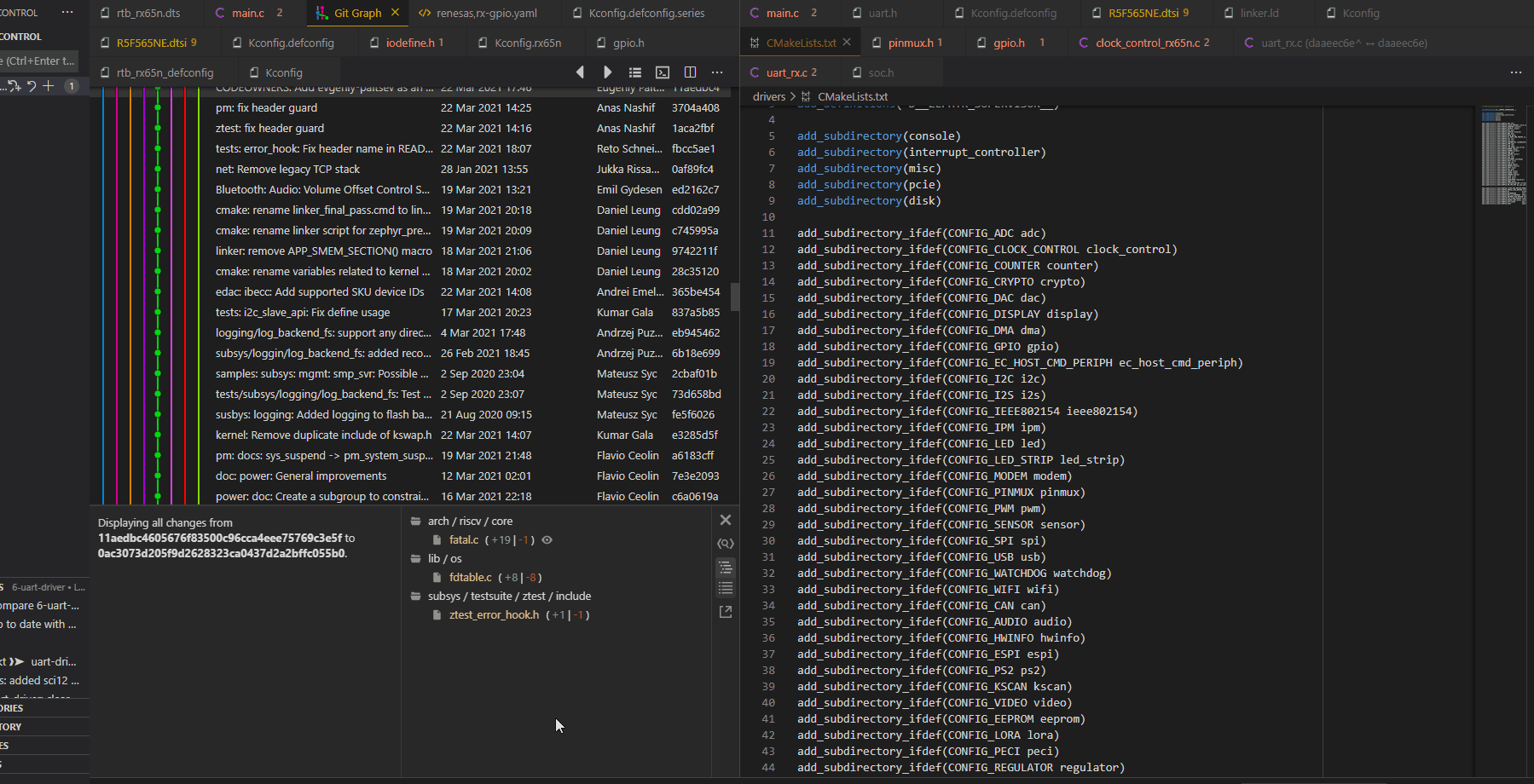Click the branch list icon in Git Graph toolbar

tap(635, 72)
